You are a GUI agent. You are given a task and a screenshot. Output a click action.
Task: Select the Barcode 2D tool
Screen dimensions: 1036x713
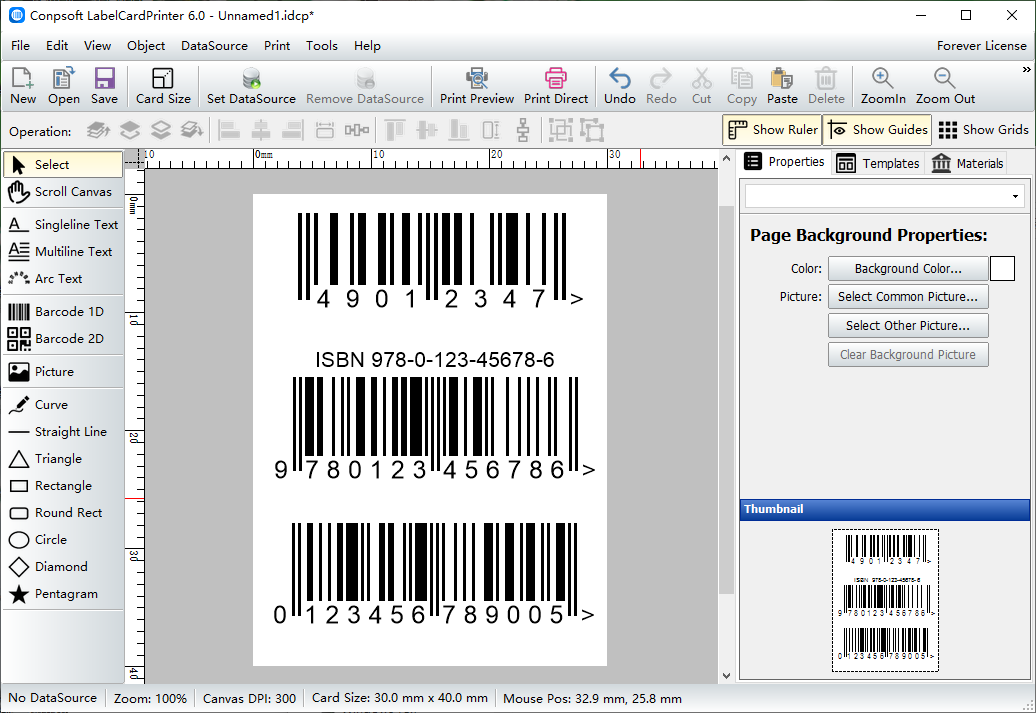(x=63, y=338)
